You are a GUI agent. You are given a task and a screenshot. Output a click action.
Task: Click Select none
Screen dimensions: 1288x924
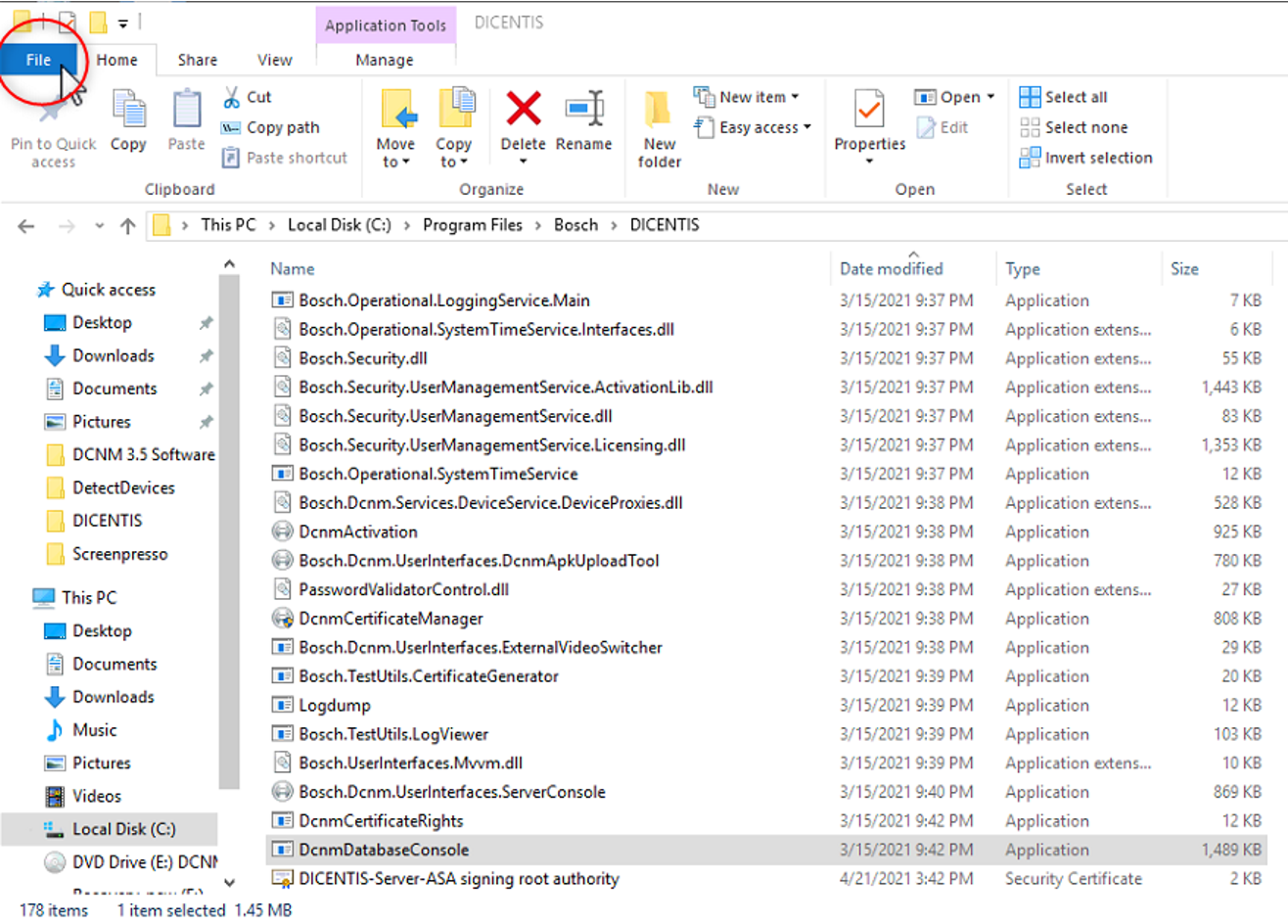tap(1074, 127)
